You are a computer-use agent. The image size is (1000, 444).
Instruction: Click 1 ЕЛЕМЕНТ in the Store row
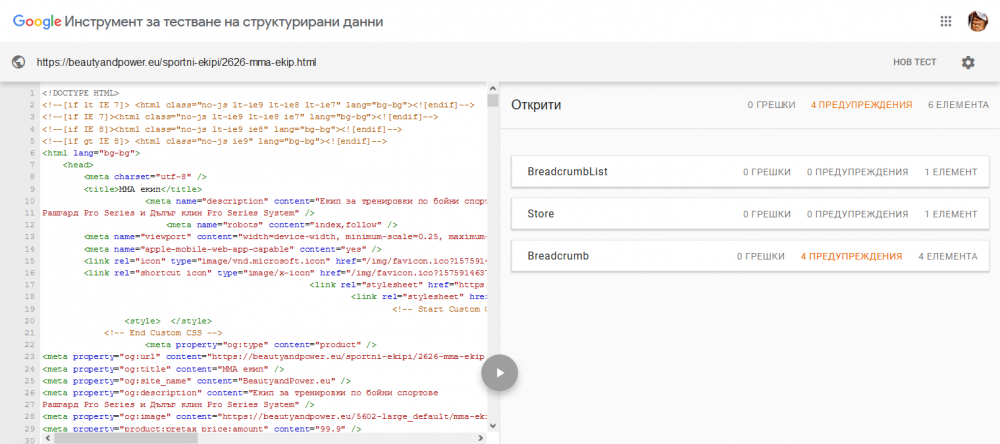click(951, 214)
